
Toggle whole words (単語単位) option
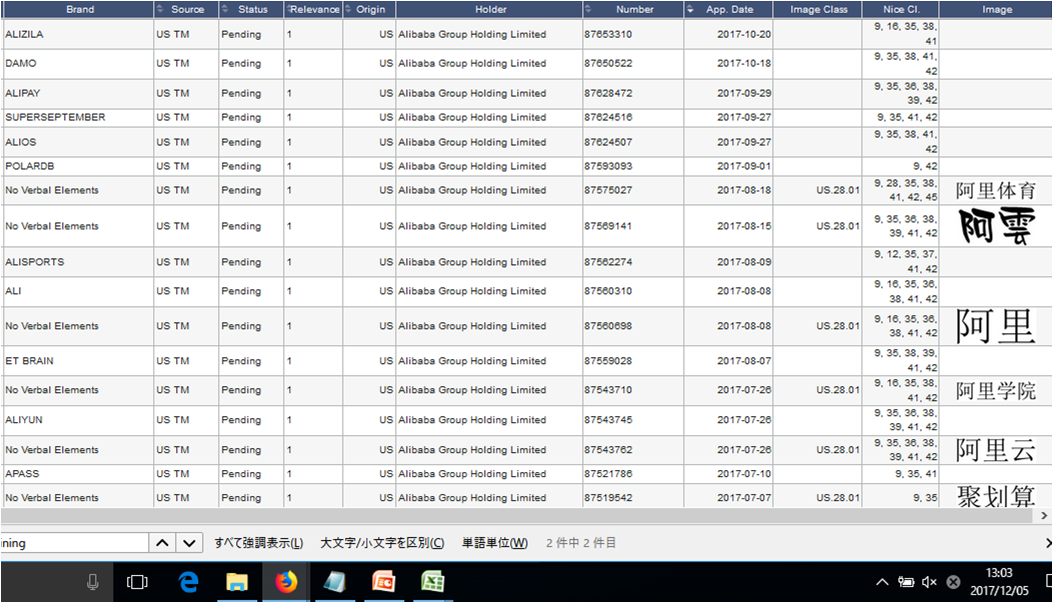pyautogui.click(x=494, y=543)
